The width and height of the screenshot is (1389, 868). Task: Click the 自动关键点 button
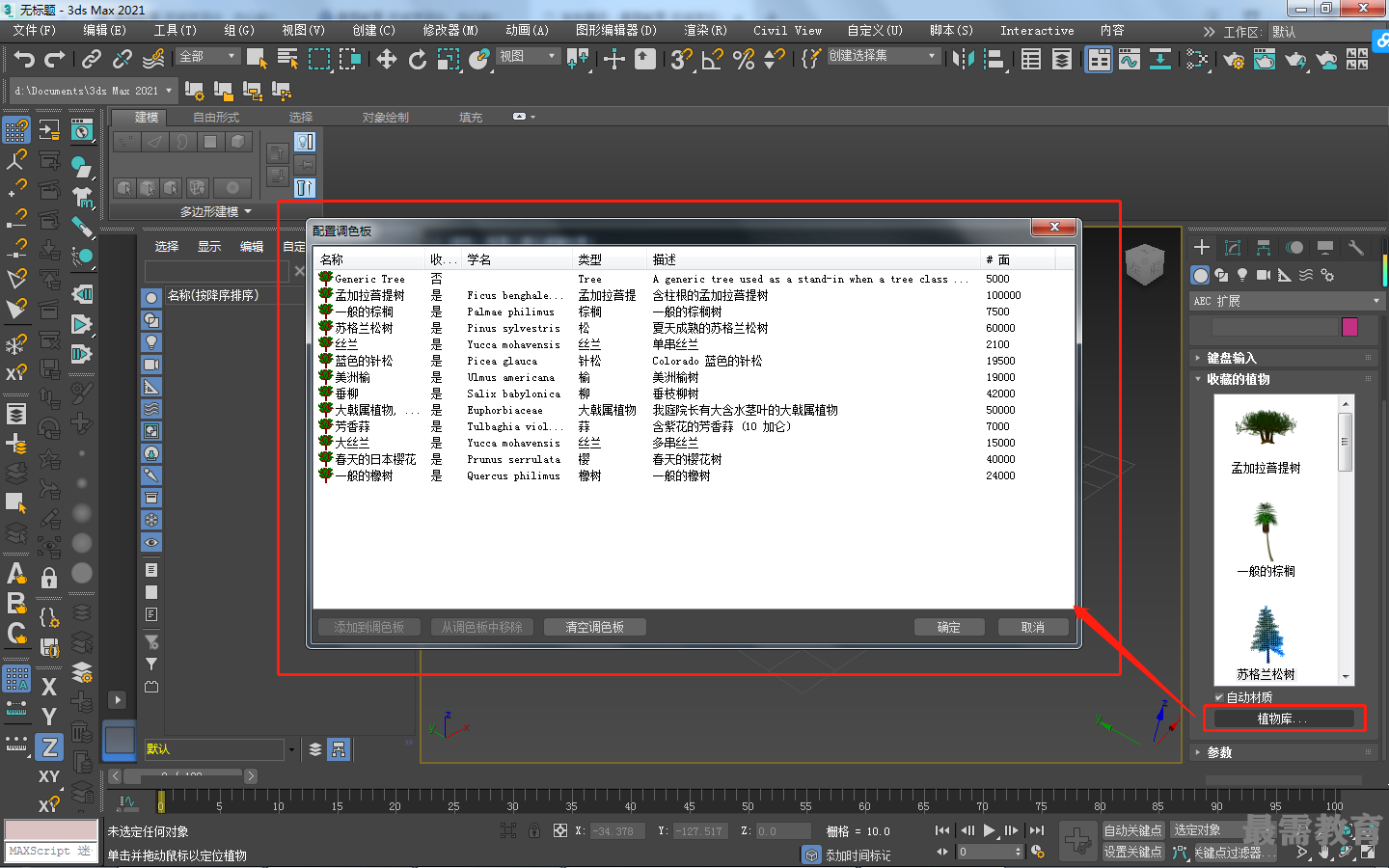click(1133, 830)
